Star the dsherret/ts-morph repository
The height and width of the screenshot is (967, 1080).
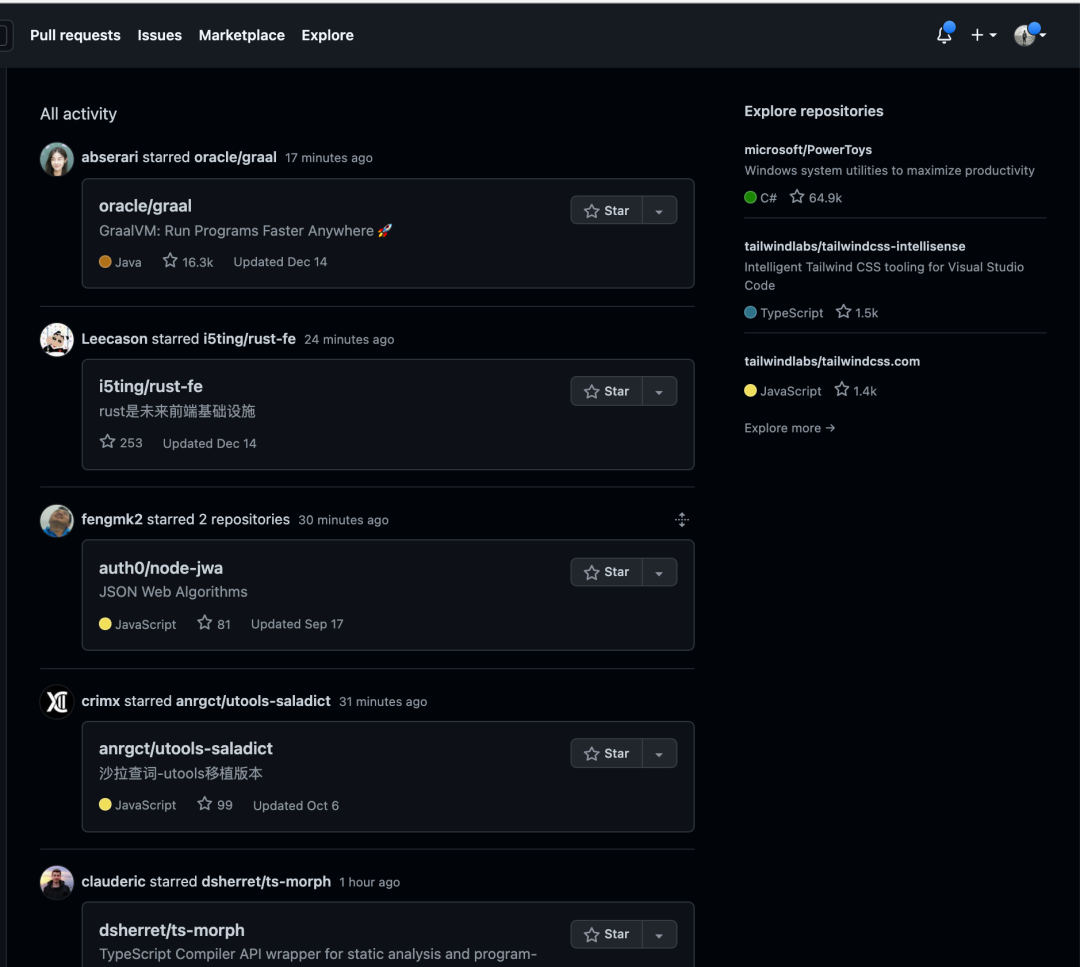[x=606, y=934]
